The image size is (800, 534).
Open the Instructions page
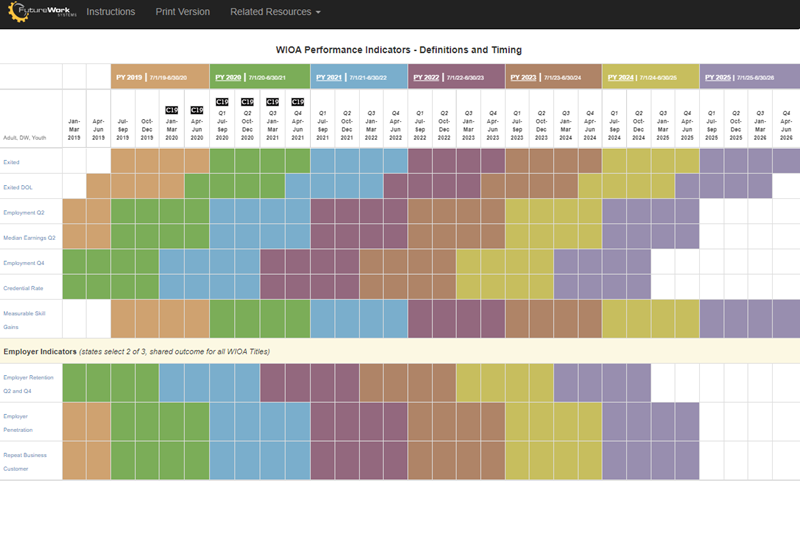[x=111, y=12]
